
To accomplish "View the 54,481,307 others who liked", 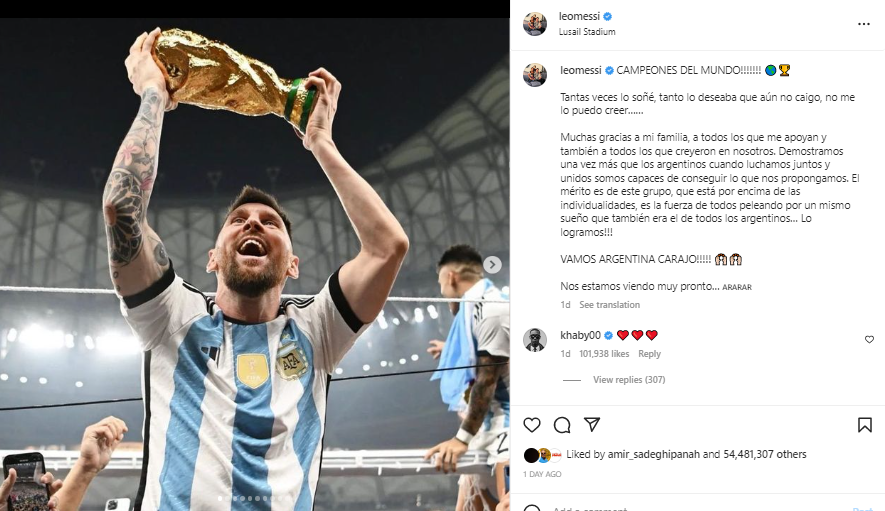I will [765, 454].
